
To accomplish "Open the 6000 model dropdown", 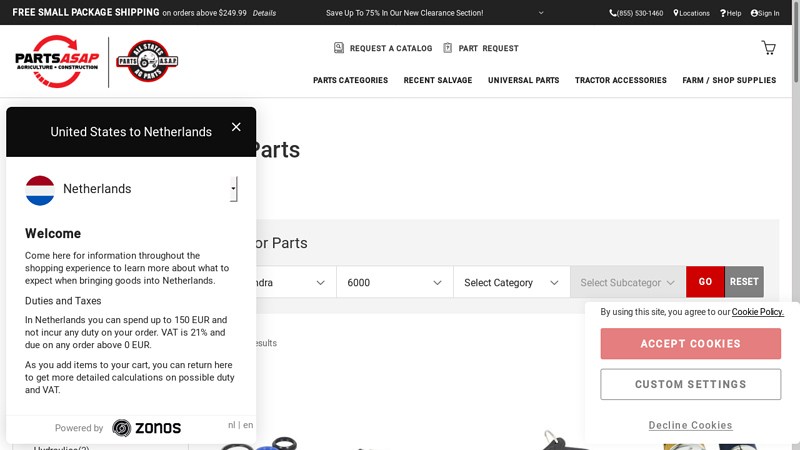I will (x=394, y=283).
